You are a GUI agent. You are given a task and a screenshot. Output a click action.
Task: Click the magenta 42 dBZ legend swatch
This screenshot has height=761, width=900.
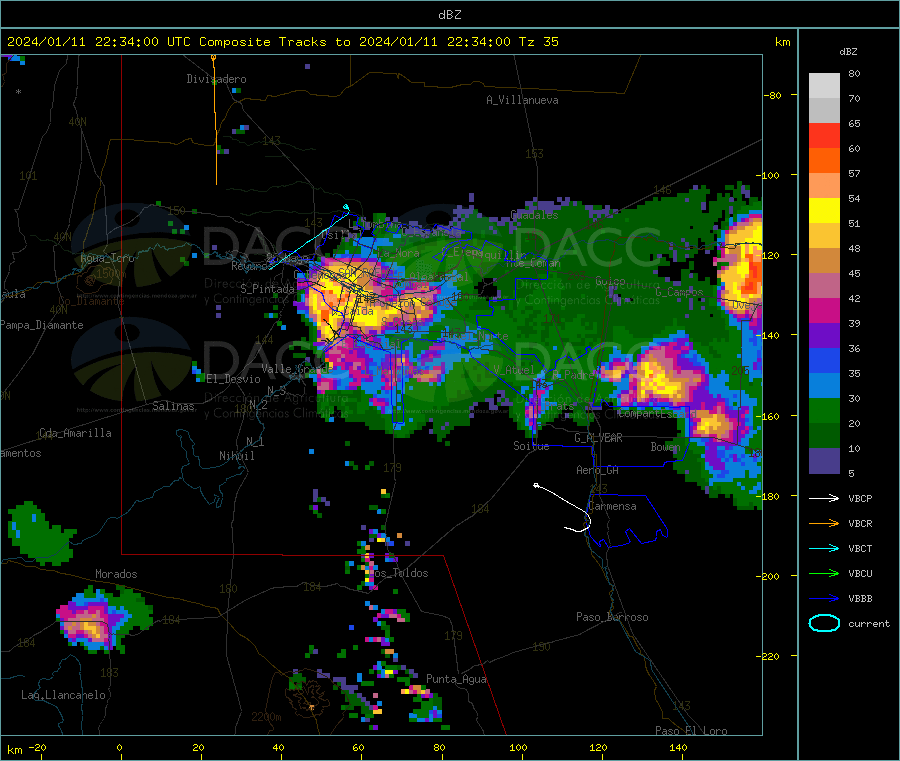tap(824, 310)
